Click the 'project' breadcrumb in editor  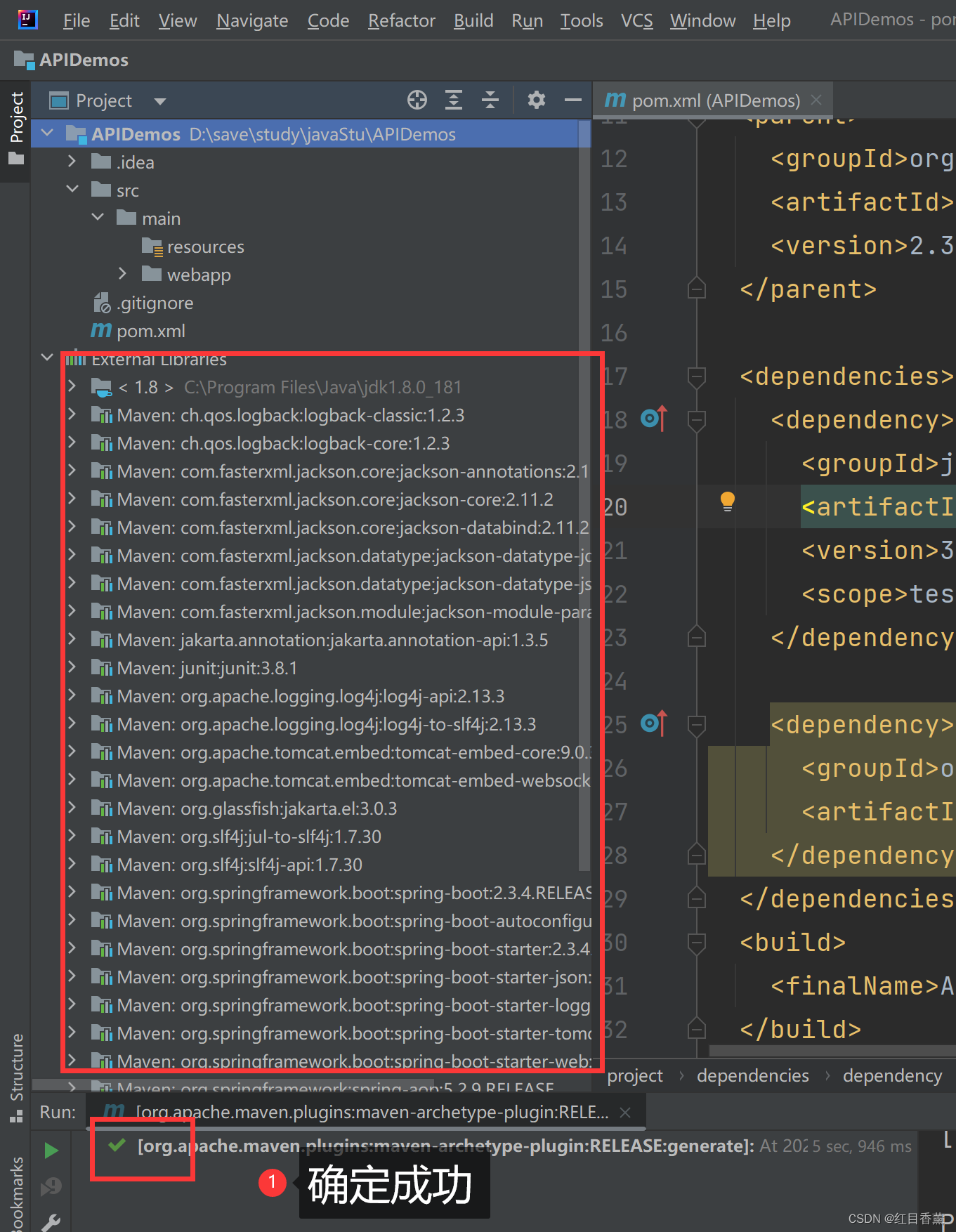[635, 1075]
